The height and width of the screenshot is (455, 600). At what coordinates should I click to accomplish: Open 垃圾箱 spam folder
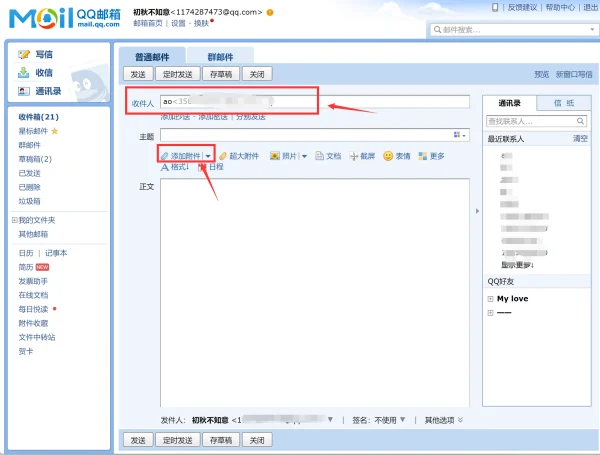(29, 201)
